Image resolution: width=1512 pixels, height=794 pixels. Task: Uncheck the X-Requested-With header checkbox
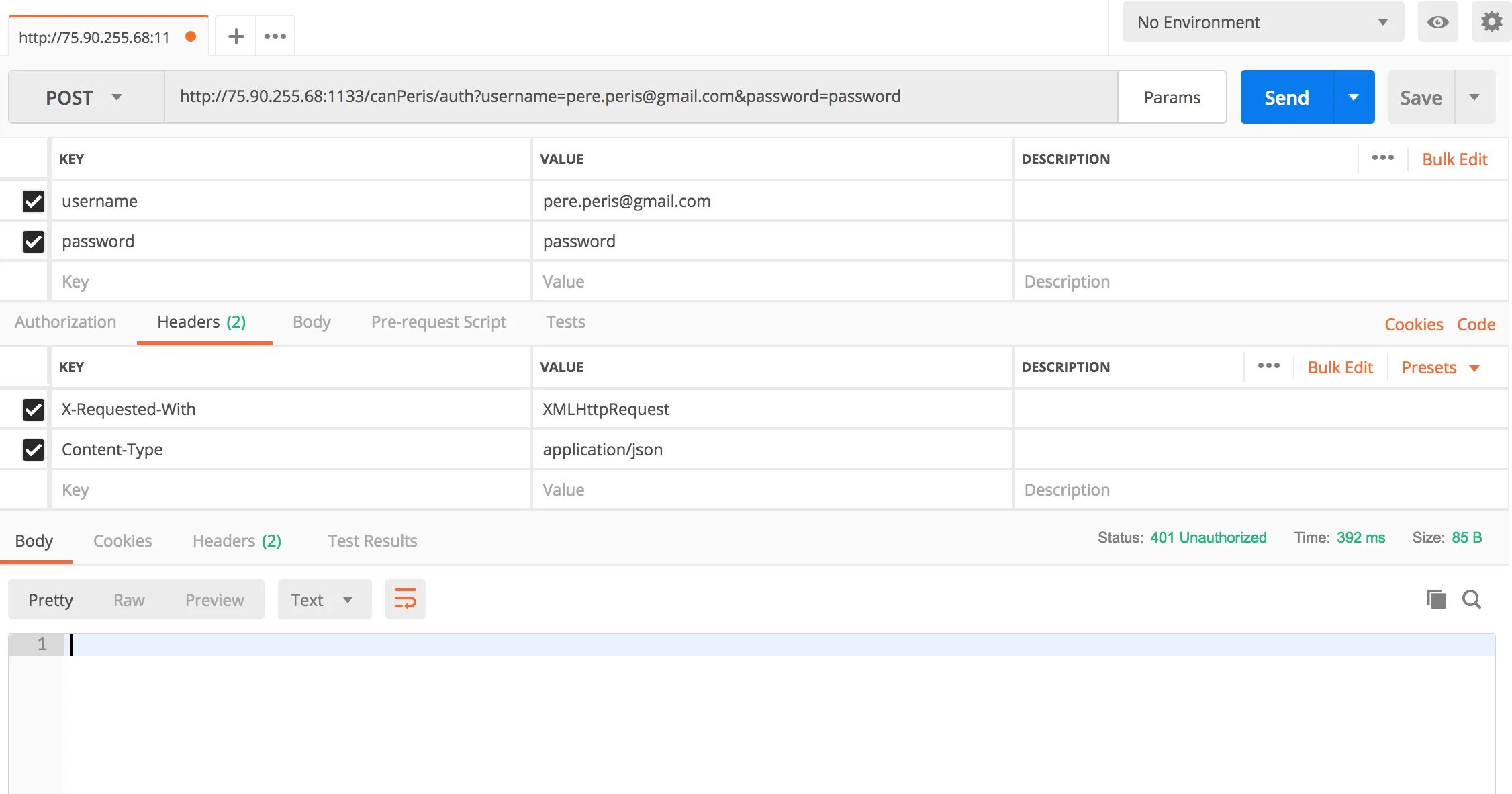coord(34,409)
